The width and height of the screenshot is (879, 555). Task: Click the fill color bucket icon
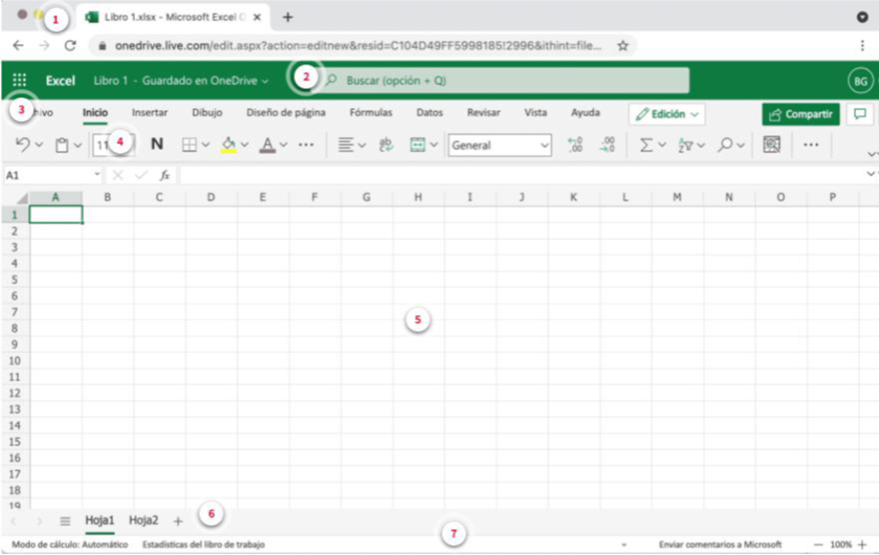pyautogui.click(x=228, y=144)
